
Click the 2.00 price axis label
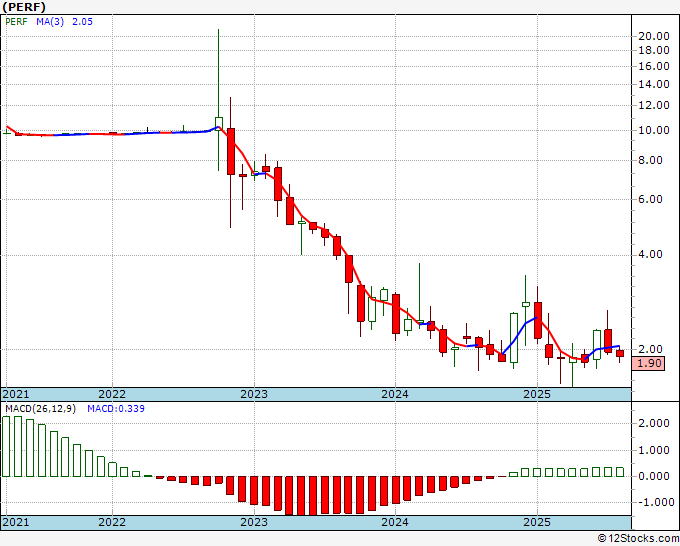click(651, 349)
